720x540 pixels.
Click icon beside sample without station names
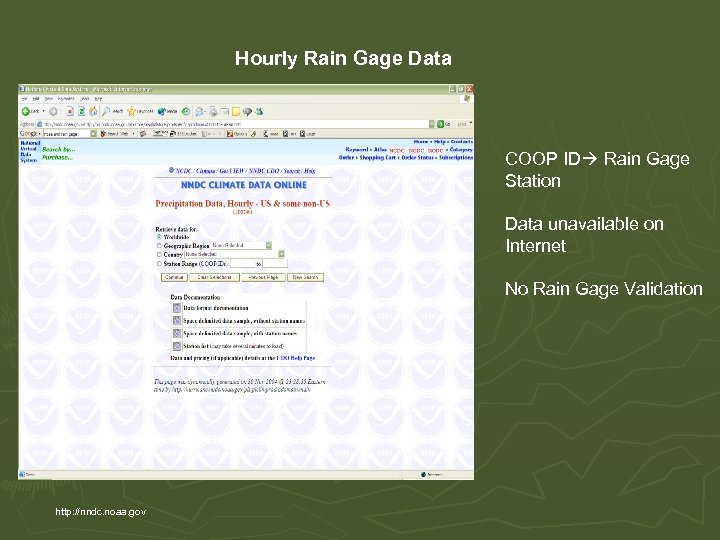click(x=177, y=321)
